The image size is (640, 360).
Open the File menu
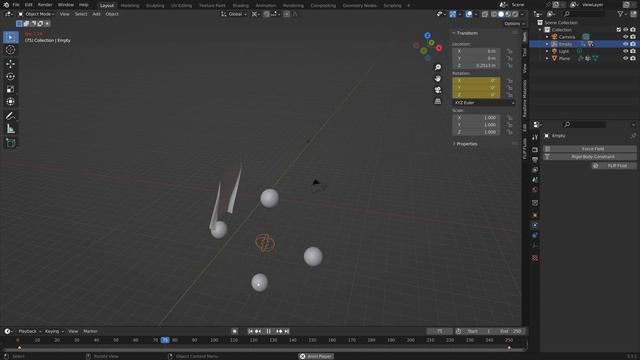click(16, 5)
